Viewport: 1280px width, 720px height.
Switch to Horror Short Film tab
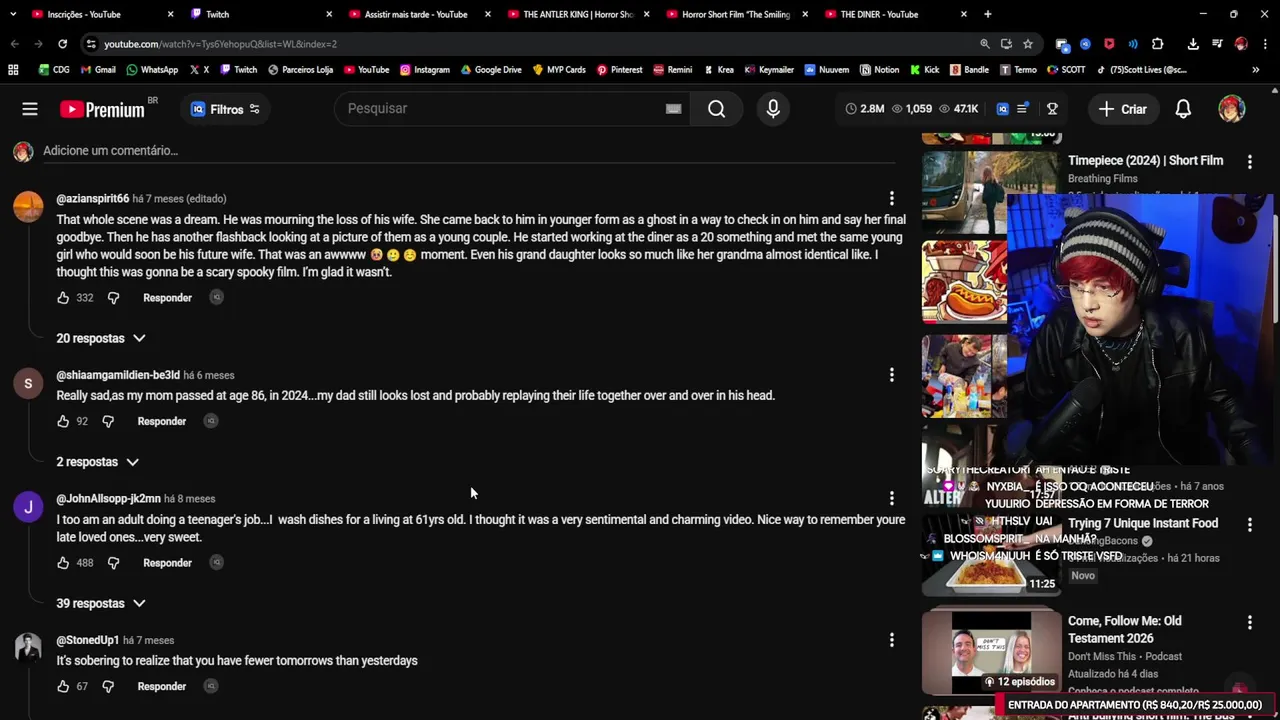pos(736,14)
